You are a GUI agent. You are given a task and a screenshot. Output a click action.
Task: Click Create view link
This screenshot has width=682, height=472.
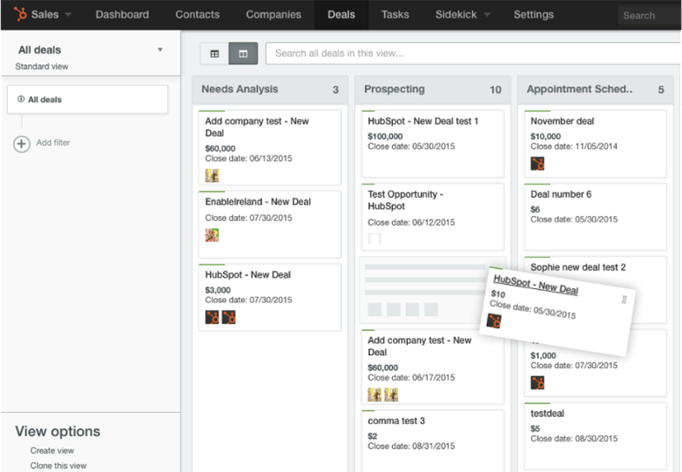[x=52, y=451]
